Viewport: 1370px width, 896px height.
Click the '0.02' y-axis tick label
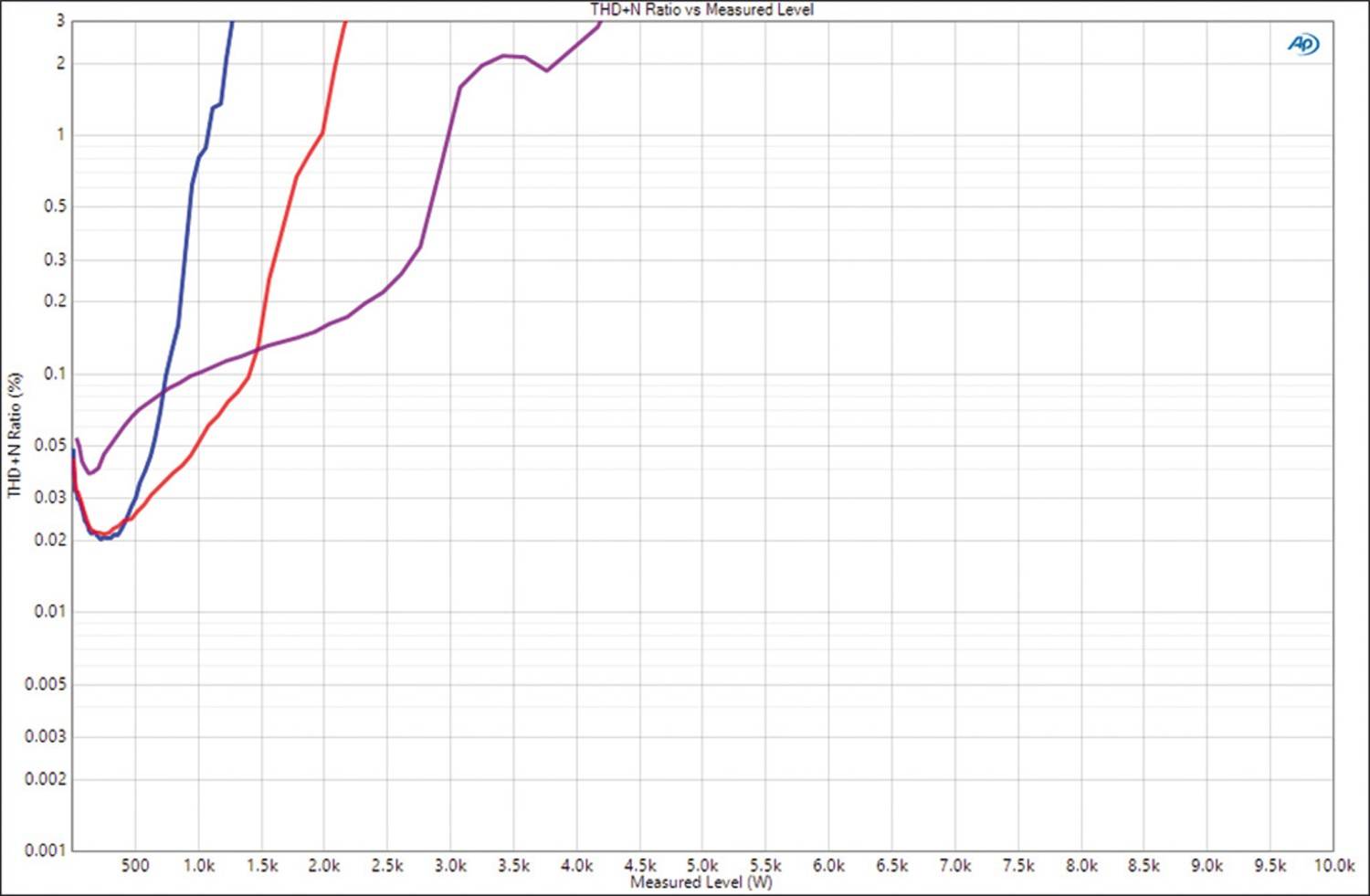[51, 540]
